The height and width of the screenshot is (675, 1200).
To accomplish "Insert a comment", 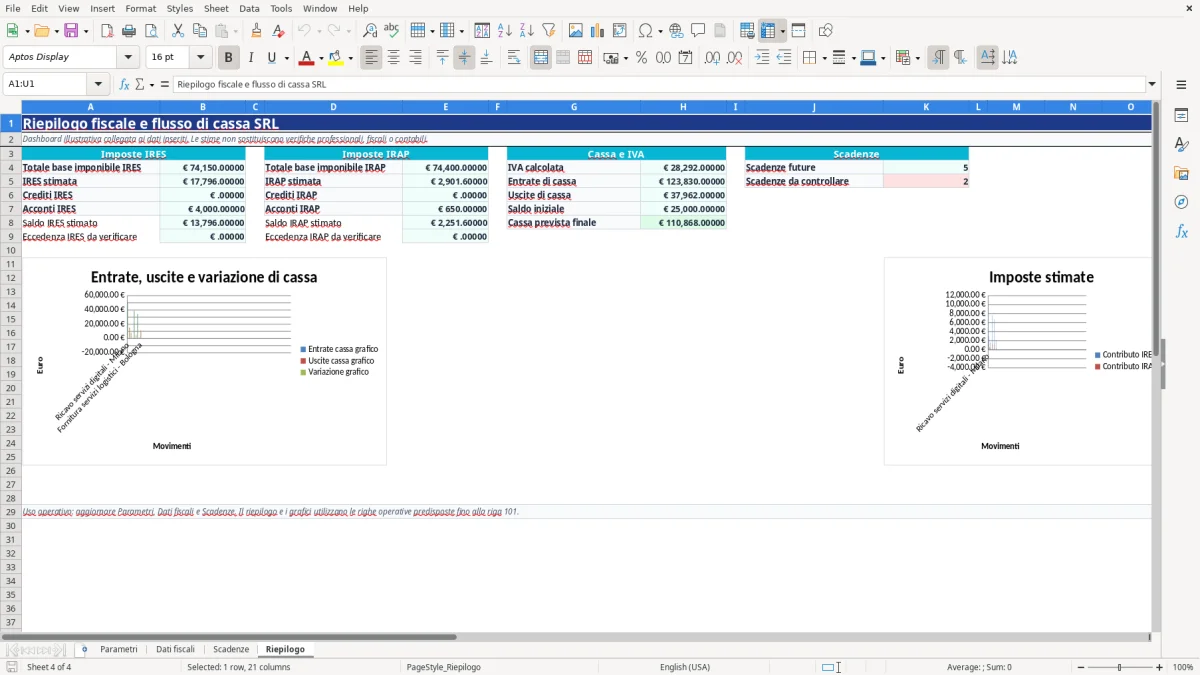I will point(698,31).
